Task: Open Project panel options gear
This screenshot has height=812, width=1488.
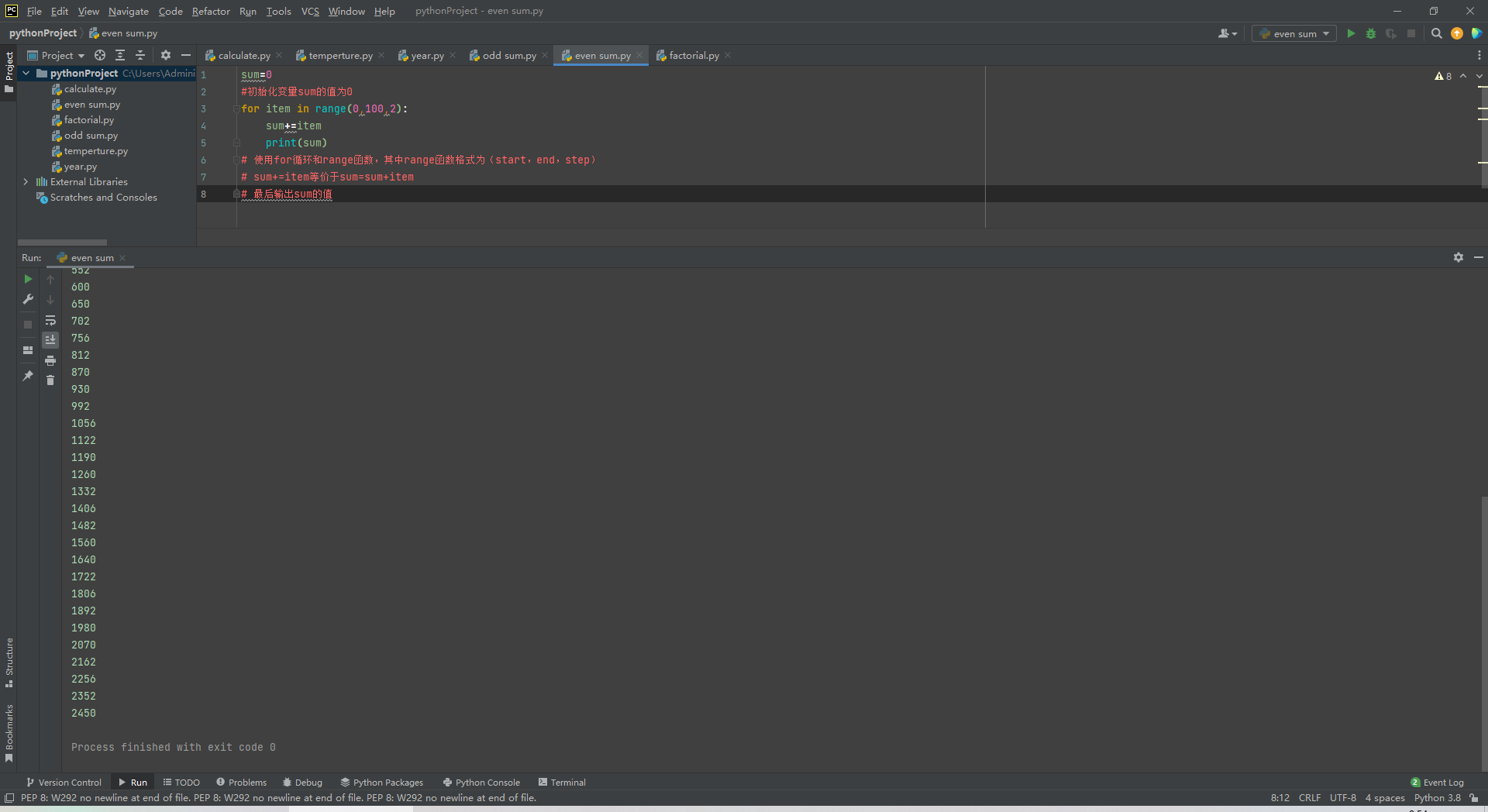Action: coord(165,55)
